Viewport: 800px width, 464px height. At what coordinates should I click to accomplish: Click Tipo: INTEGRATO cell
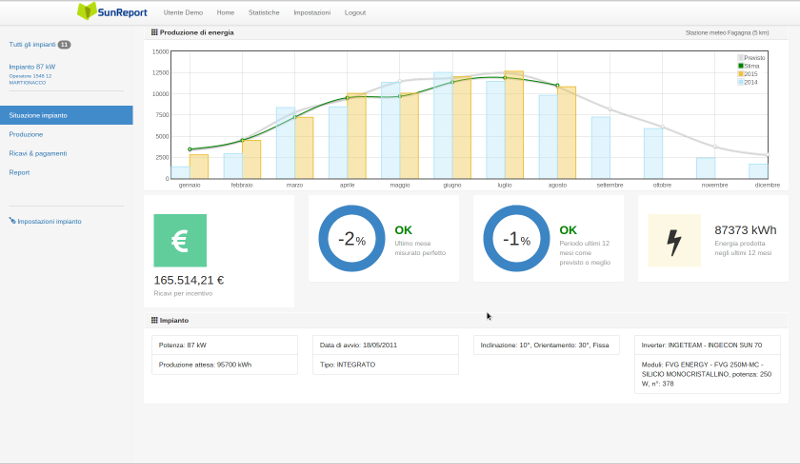[x=385, y=364]
